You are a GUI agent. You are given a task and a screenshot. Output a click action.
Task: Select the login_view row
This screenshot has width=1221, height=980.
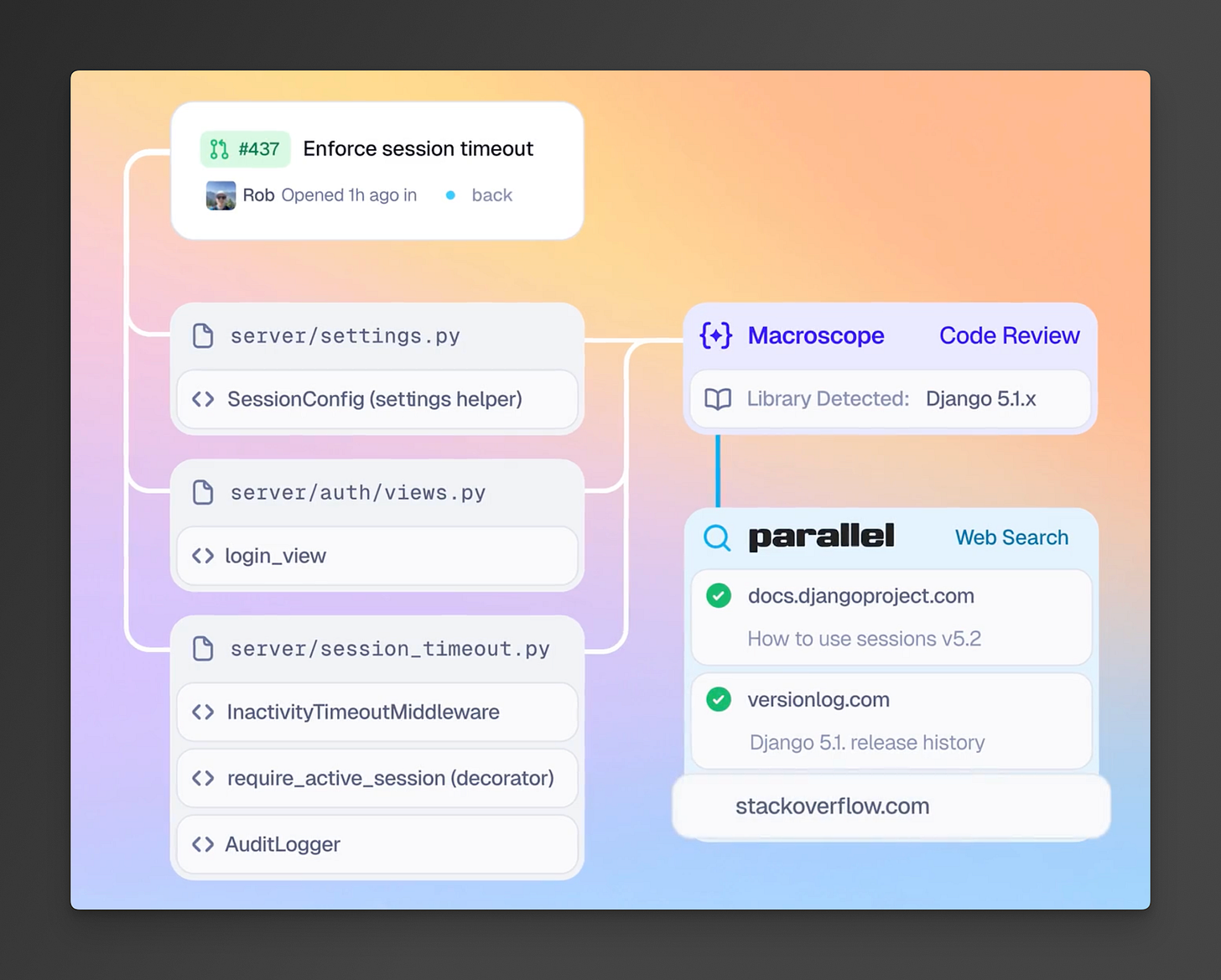[x=377, y=556]
